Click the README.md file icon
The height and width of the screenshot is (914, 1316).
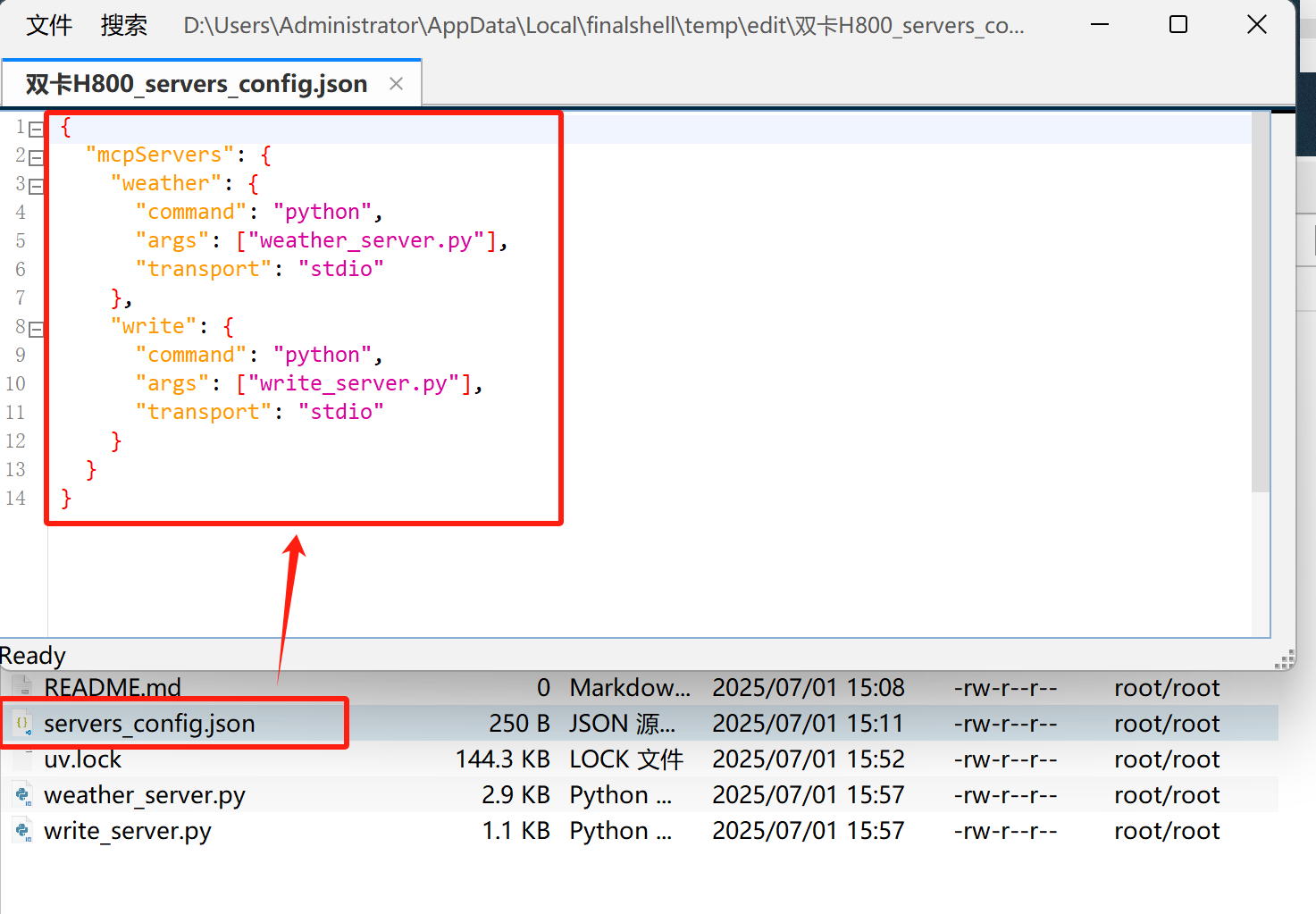pyautogui.click(x=22, y=687)
